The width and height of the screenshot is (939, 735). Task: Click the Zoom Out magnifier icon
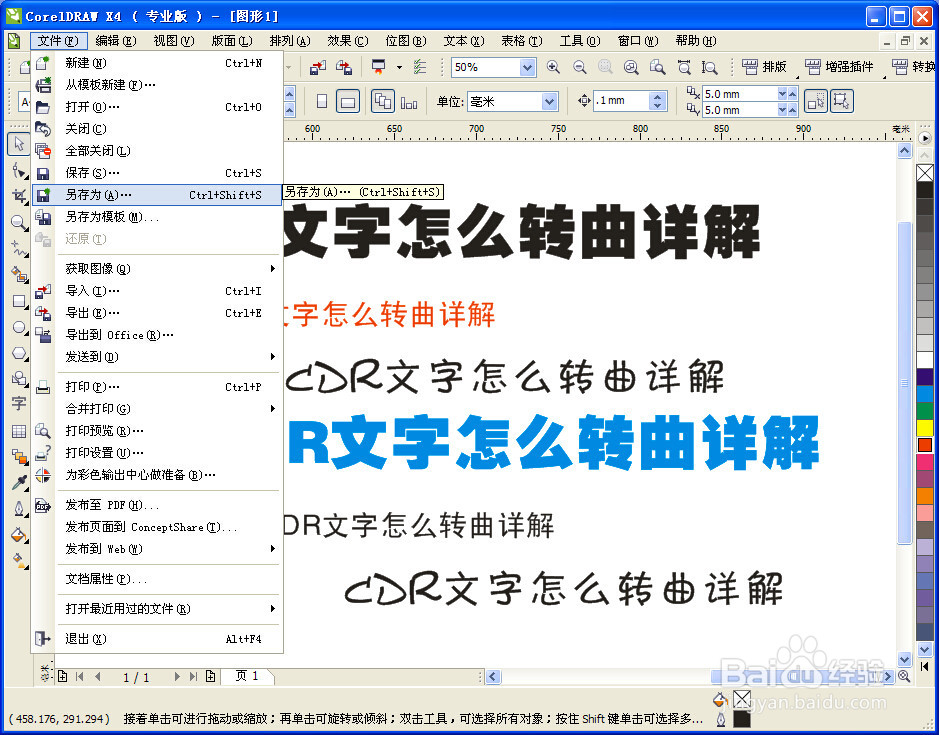[x=579, y=67]
